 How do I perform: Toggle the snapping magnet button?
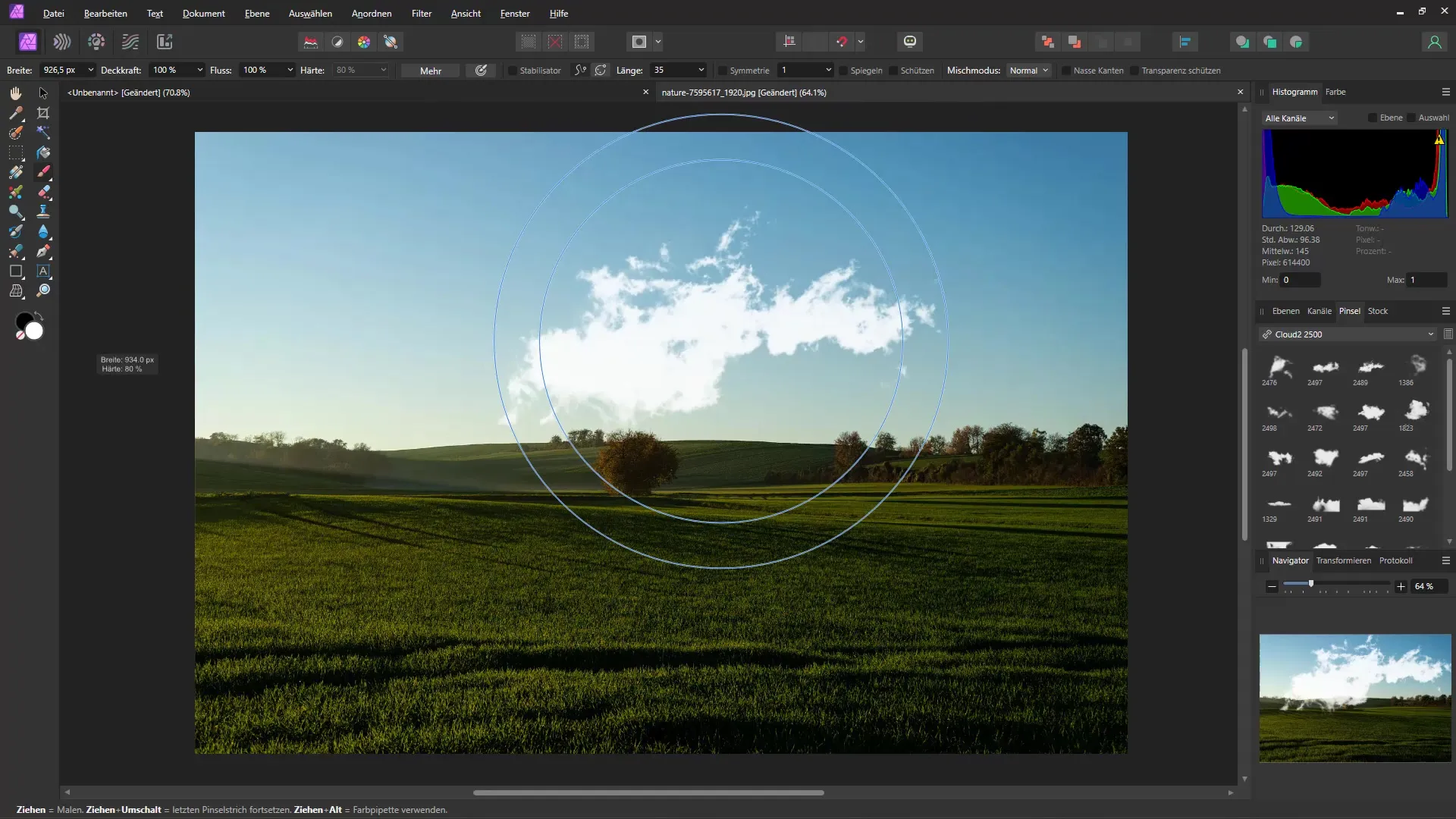842,42
